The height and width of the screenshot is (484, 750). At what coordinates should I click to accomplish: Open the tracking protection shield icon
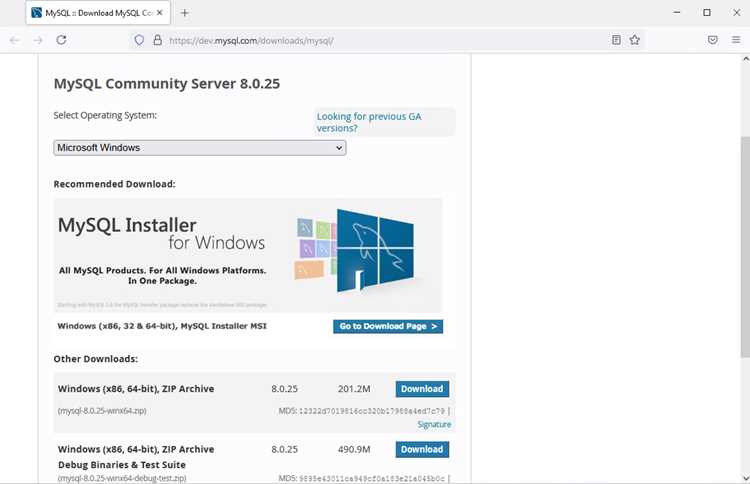[x=139, y=40]
